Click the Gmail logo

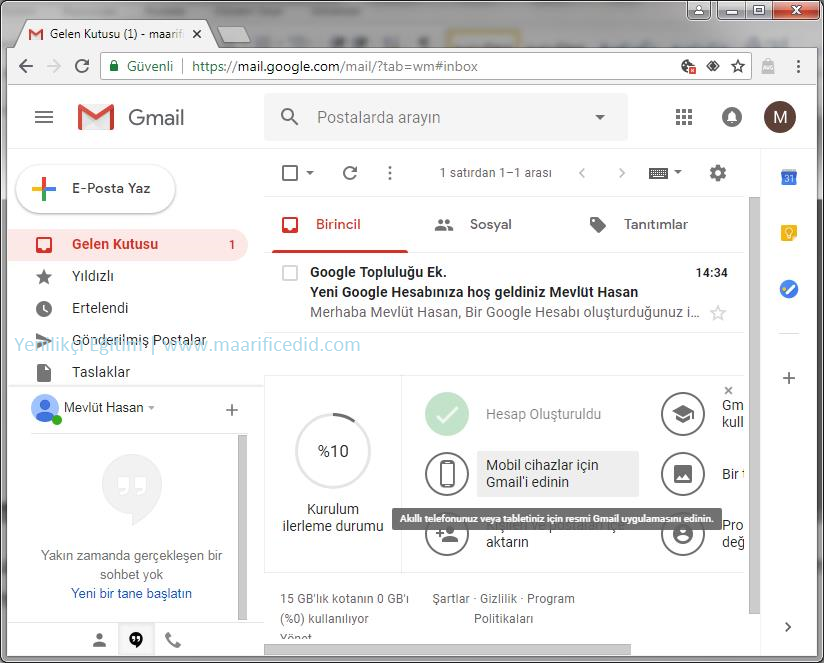(x=130, y=117)
